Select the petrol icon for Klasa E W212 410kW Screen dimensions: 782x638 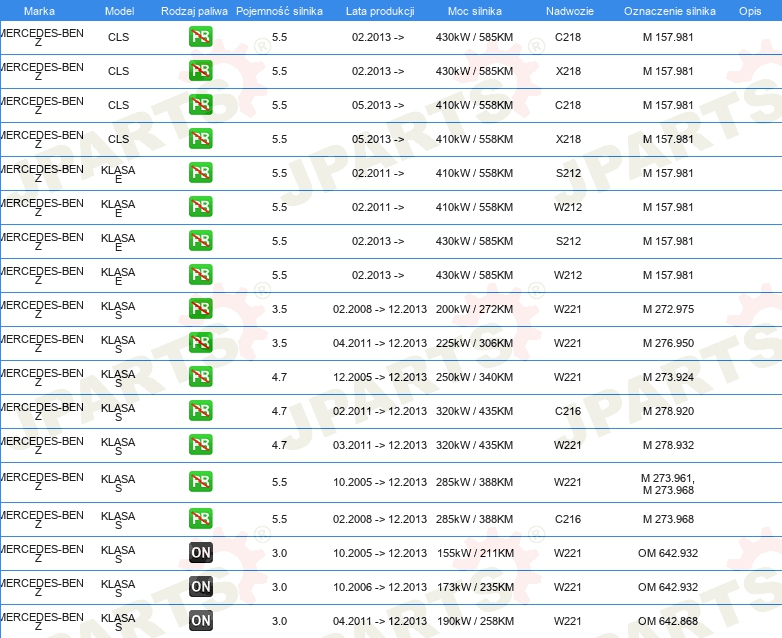200,207
